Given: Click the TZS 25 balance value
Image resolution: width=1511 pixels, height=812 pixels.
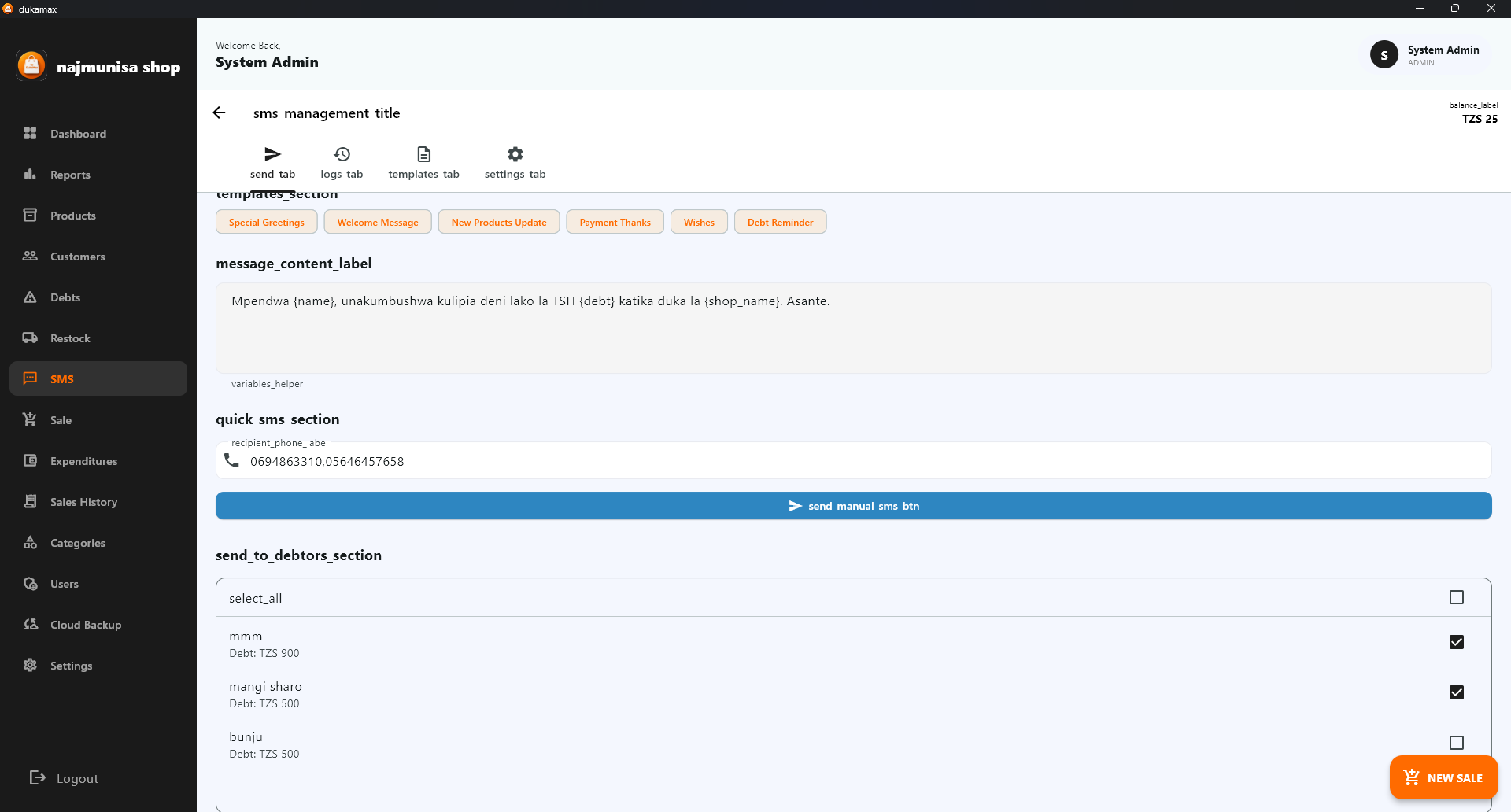Looking at the screenshot, I should pos(1480,119).
